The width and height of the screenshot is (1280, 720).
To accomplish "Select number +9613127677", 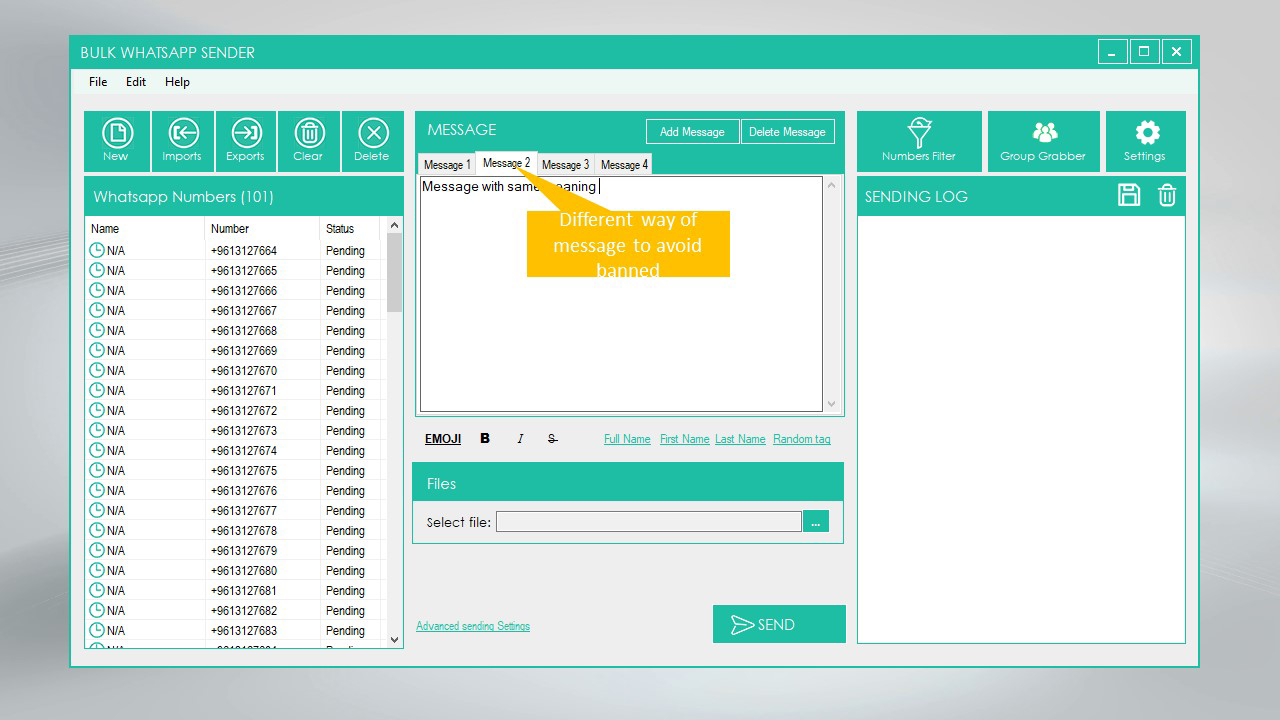I will [x=243, y=511].
